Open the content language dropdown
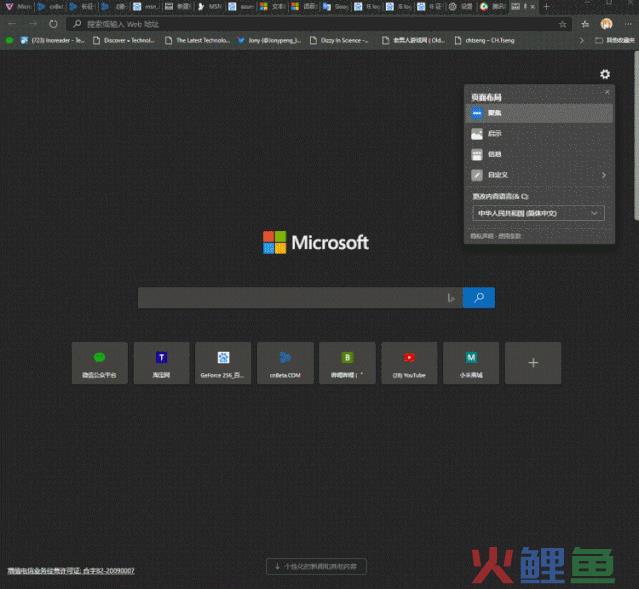This screenshot has width=639, height=589. (538, 213)
